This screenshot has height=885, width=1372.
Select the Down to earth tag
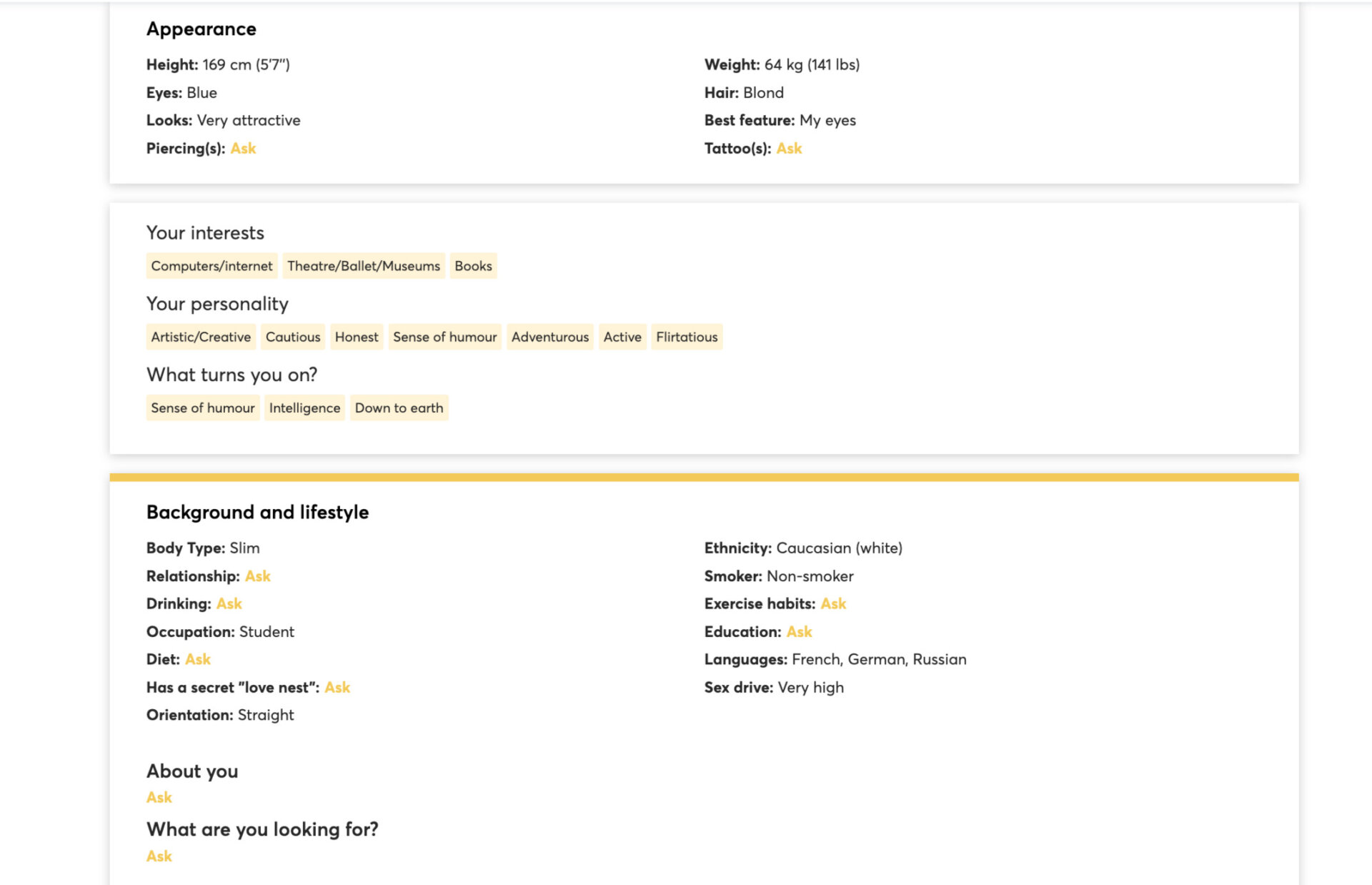point(399,408)
